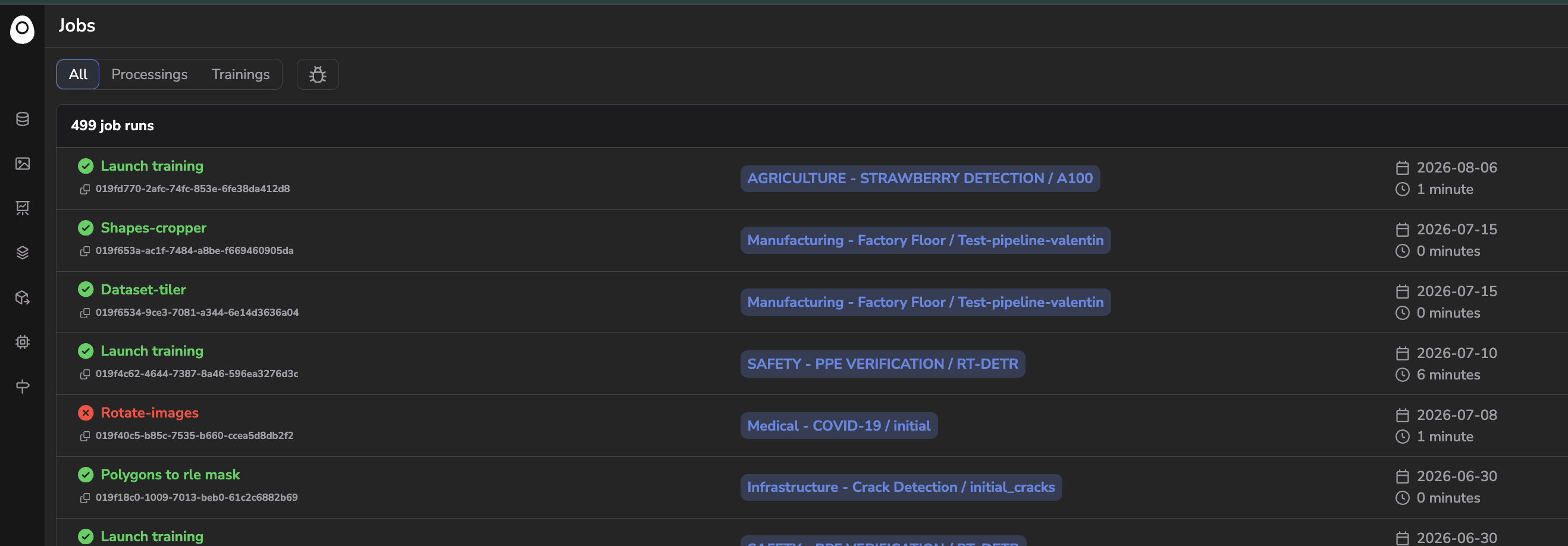Copy ID 019f653a-ac1f-7484-a8be-f669460905da
The width and height of the screenshot is (1568, 546).
(85, 252)
